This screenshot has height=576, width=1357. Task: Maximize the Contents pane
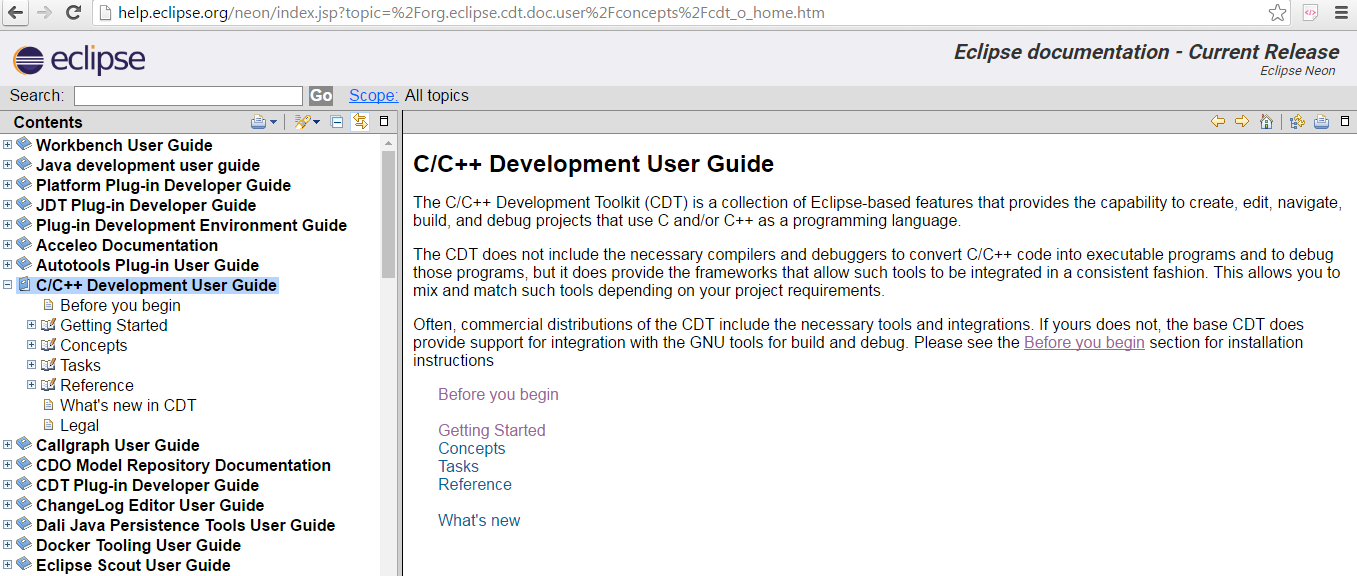[384, 122]
